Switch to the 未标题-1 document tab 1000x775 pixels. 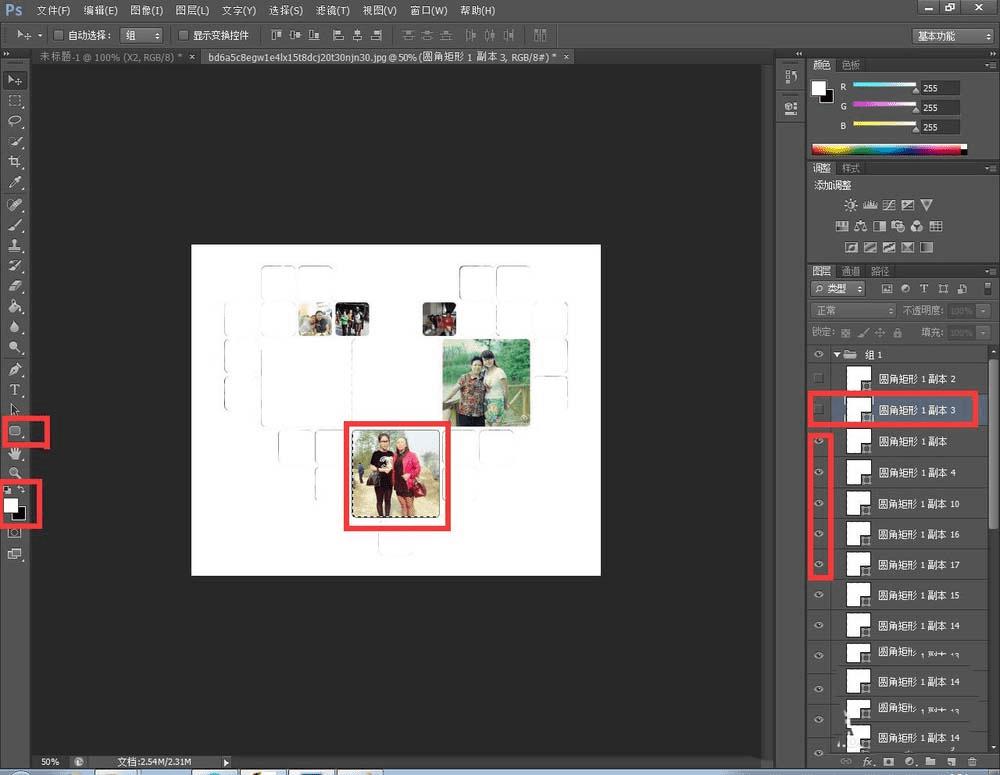pyautogui.click(x=105, y=57)
